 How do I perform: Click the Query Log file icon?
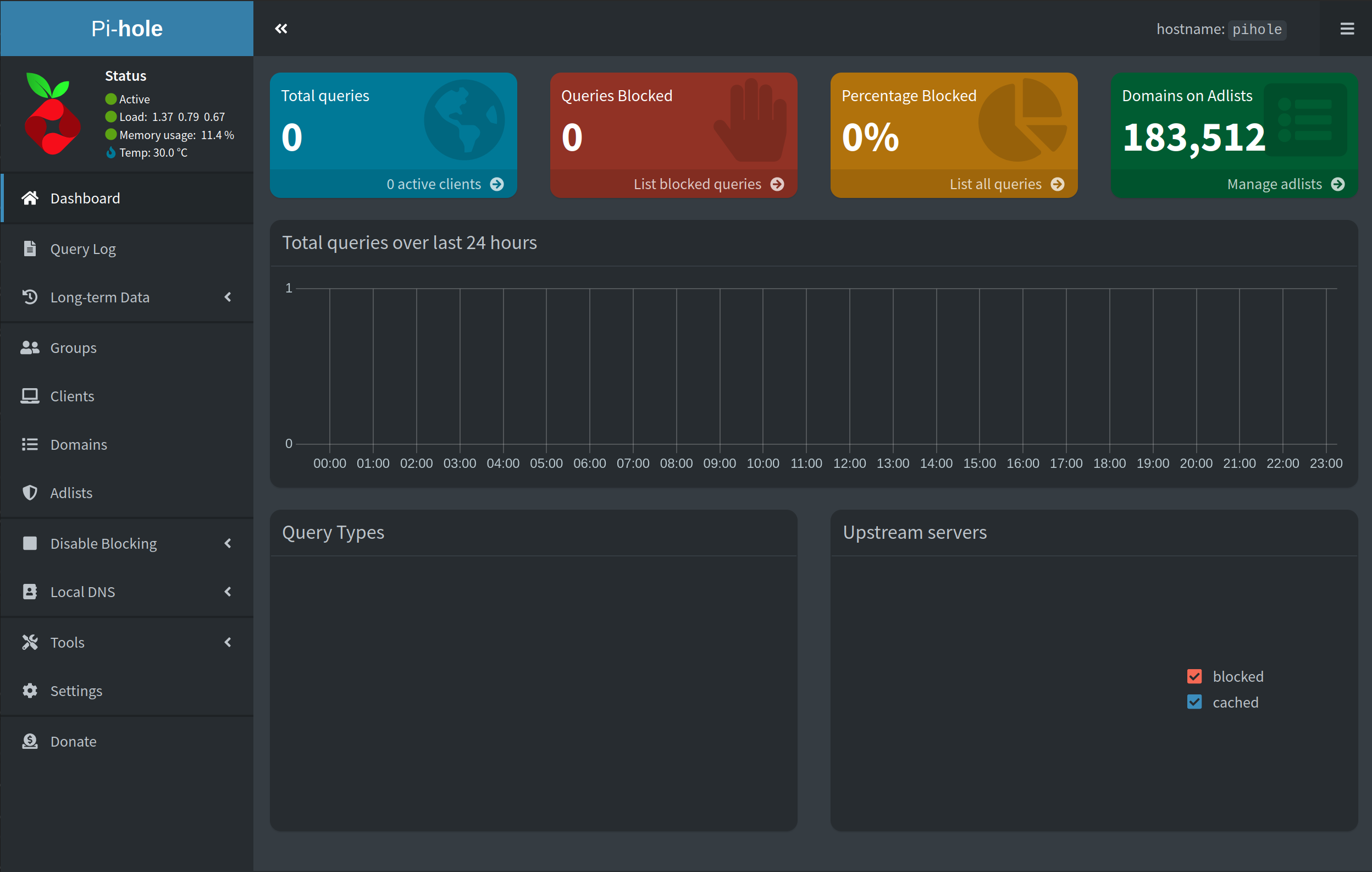30,249
